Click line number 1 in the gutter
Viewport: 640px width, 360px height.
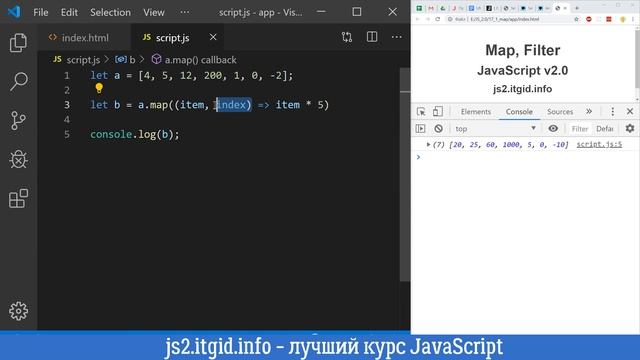67,76
